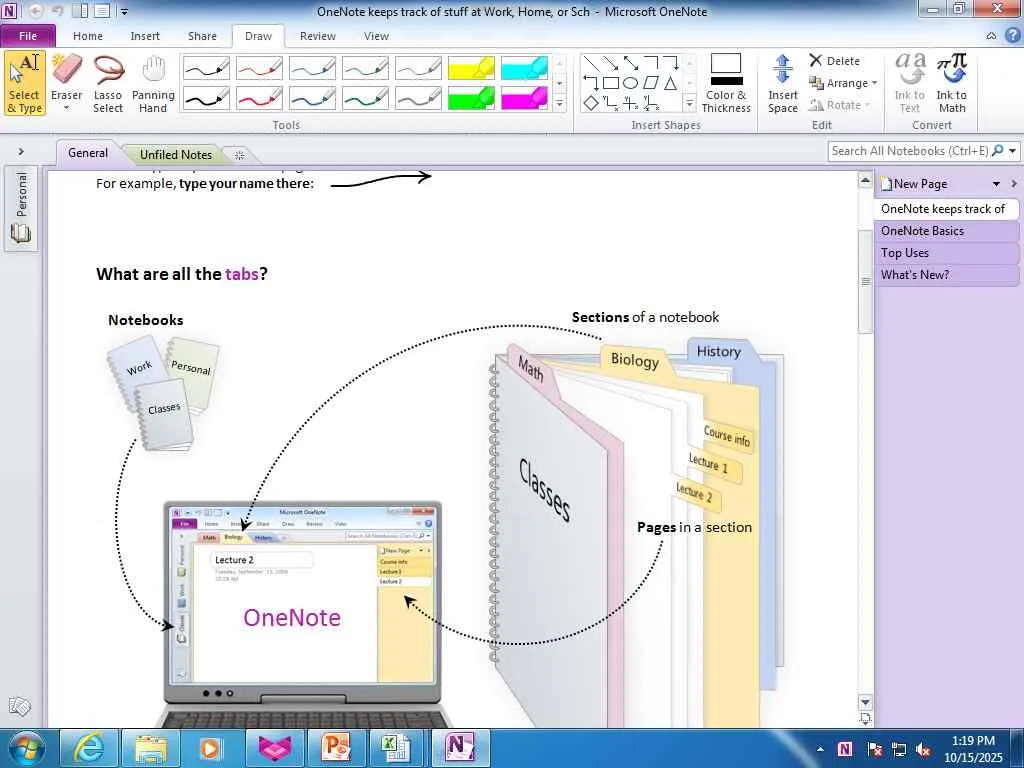The width and height of the screenshot is (1024, 768).
Task: Create a New Page
Action: pyautogui.click(x=914, y=184)
